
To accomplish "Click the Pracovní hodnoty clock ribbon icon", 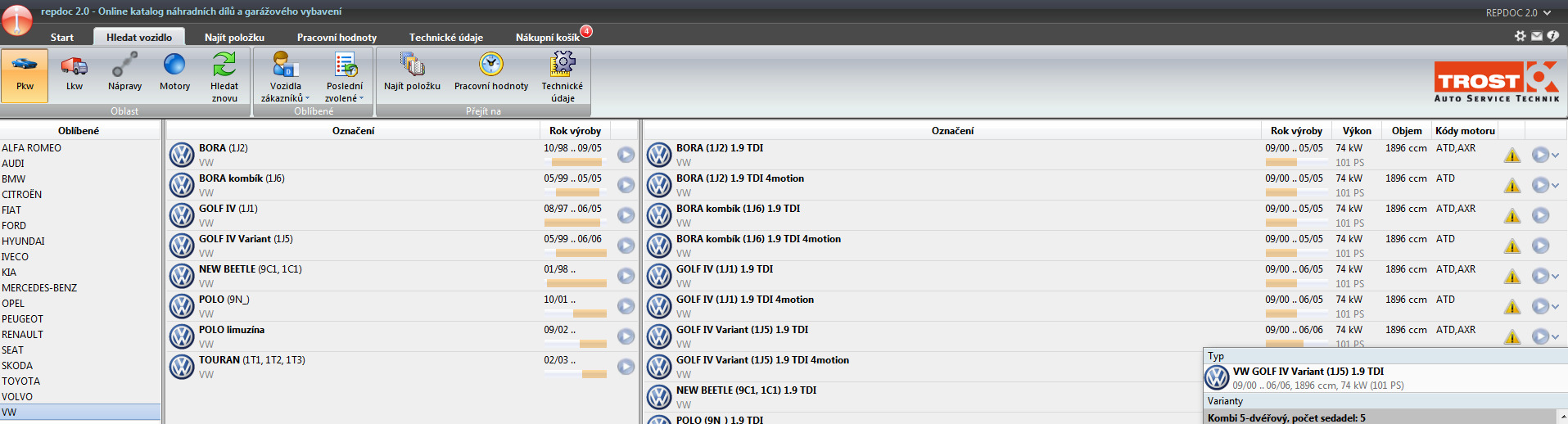I will coord(491,64).
